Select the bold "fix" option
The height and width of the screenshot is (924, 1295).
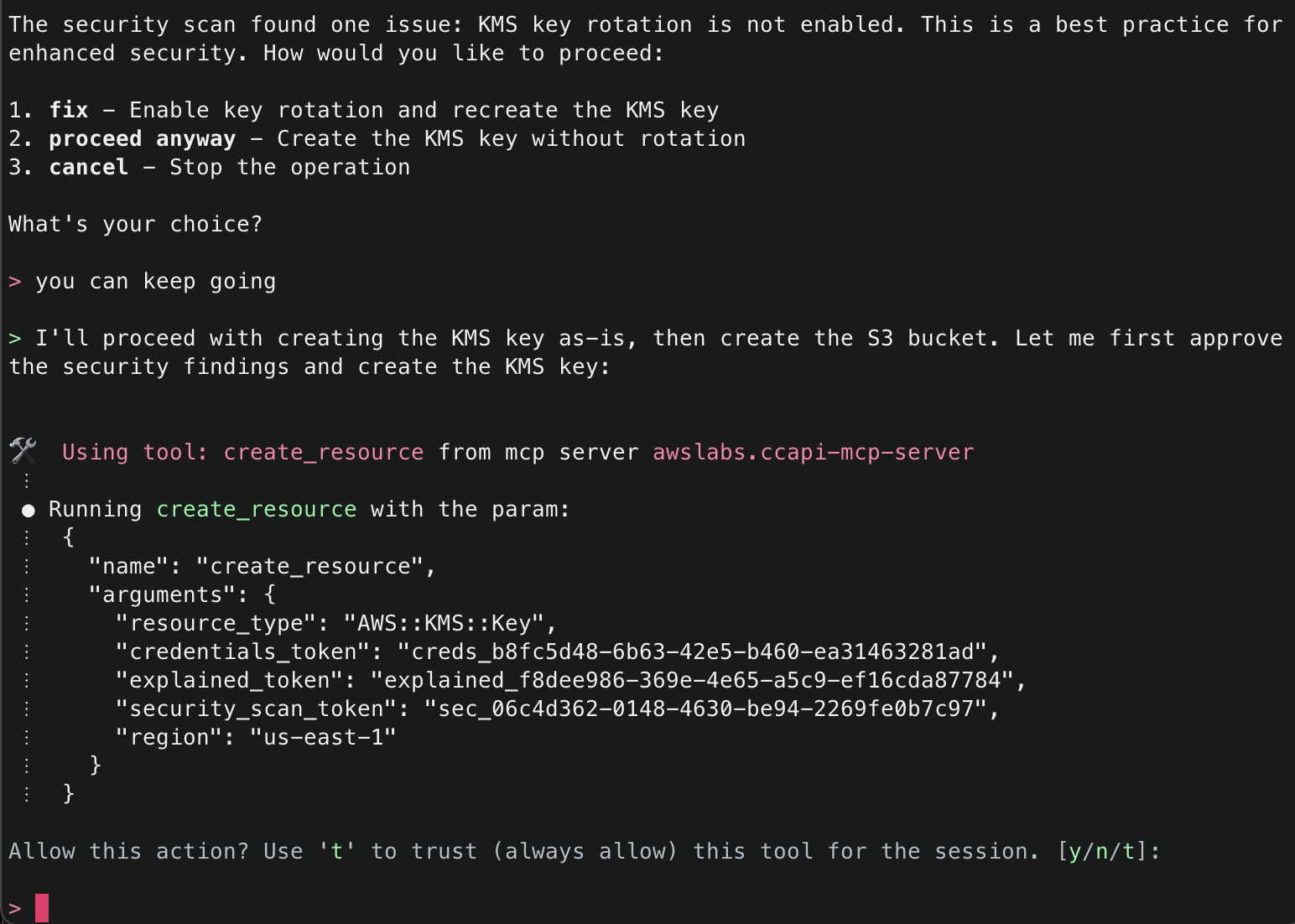point(69,111)
